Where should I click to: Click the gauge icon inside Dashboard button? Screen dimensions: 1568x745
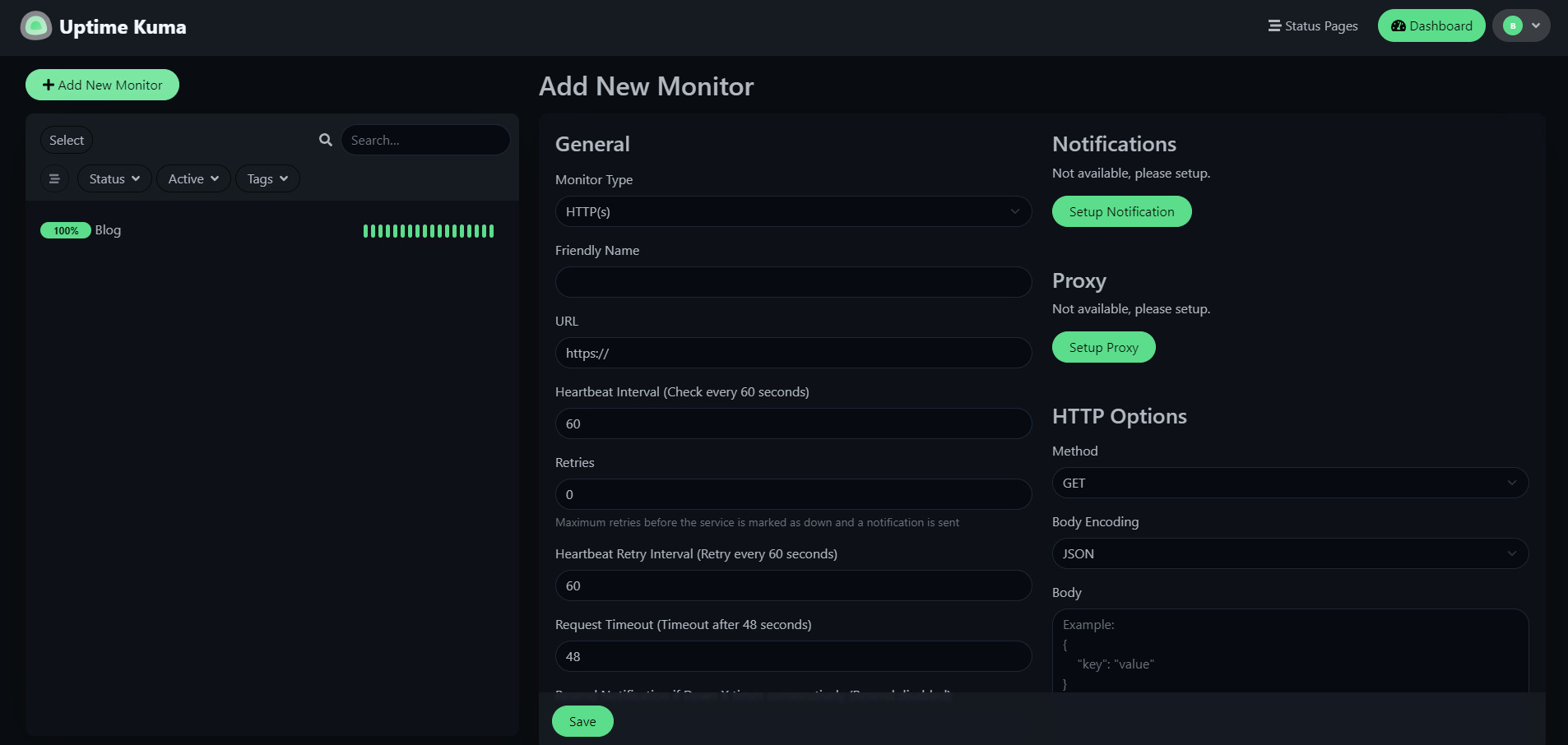1399,25
